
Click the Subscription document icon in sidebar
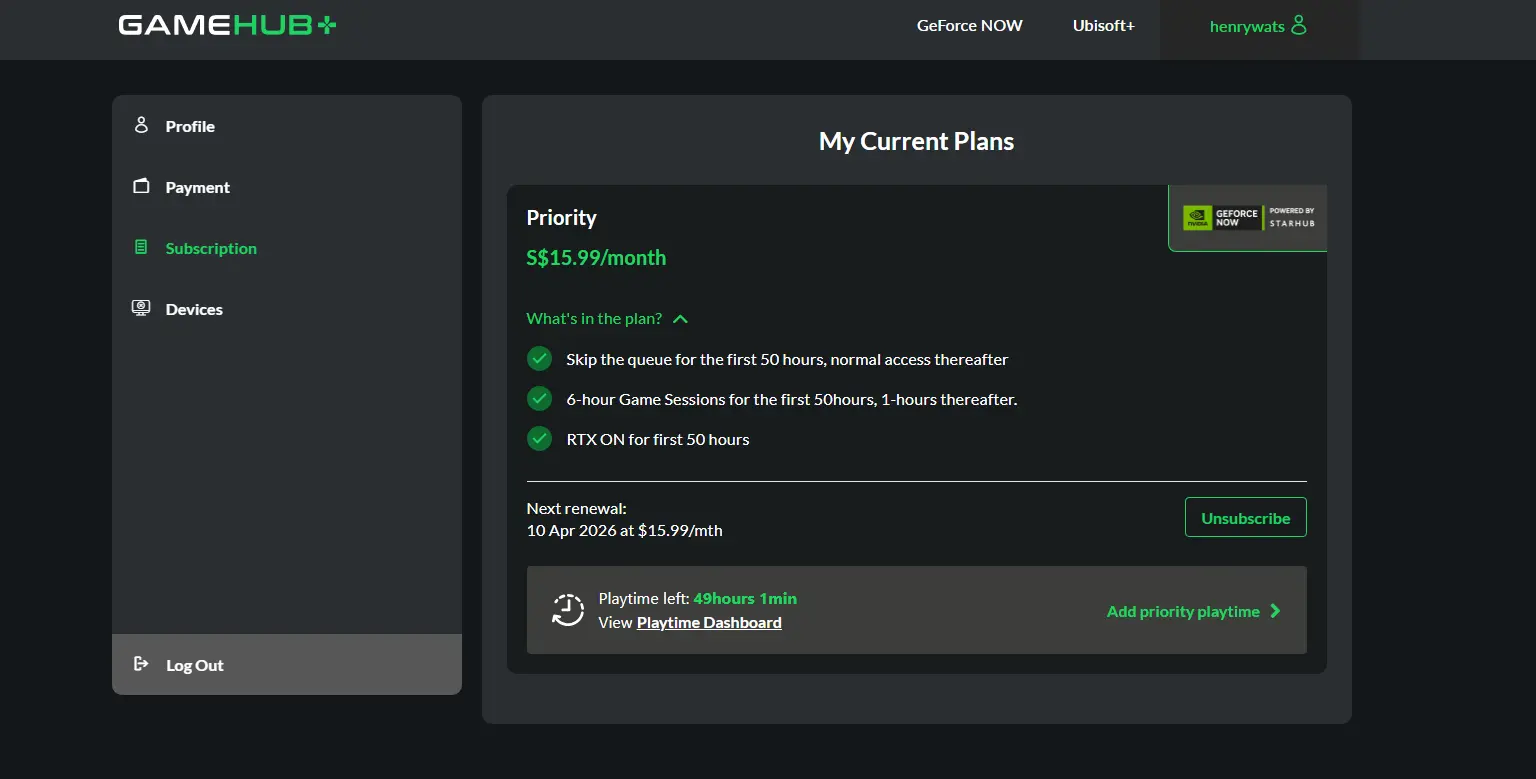pos(141,247)
